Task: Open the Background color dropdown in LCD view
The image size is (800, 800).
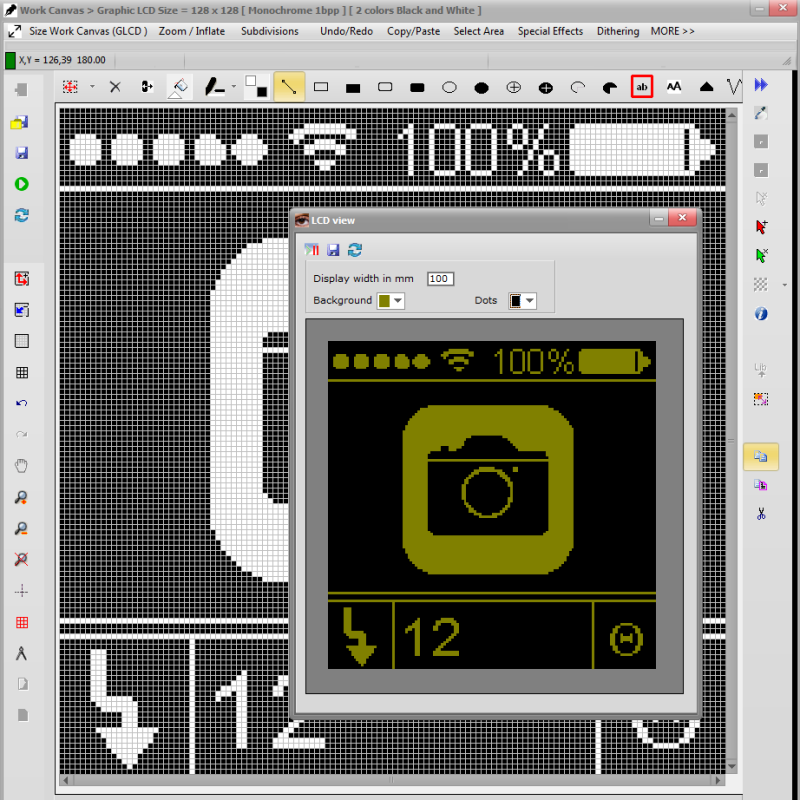Action: [x=398, y=301]
